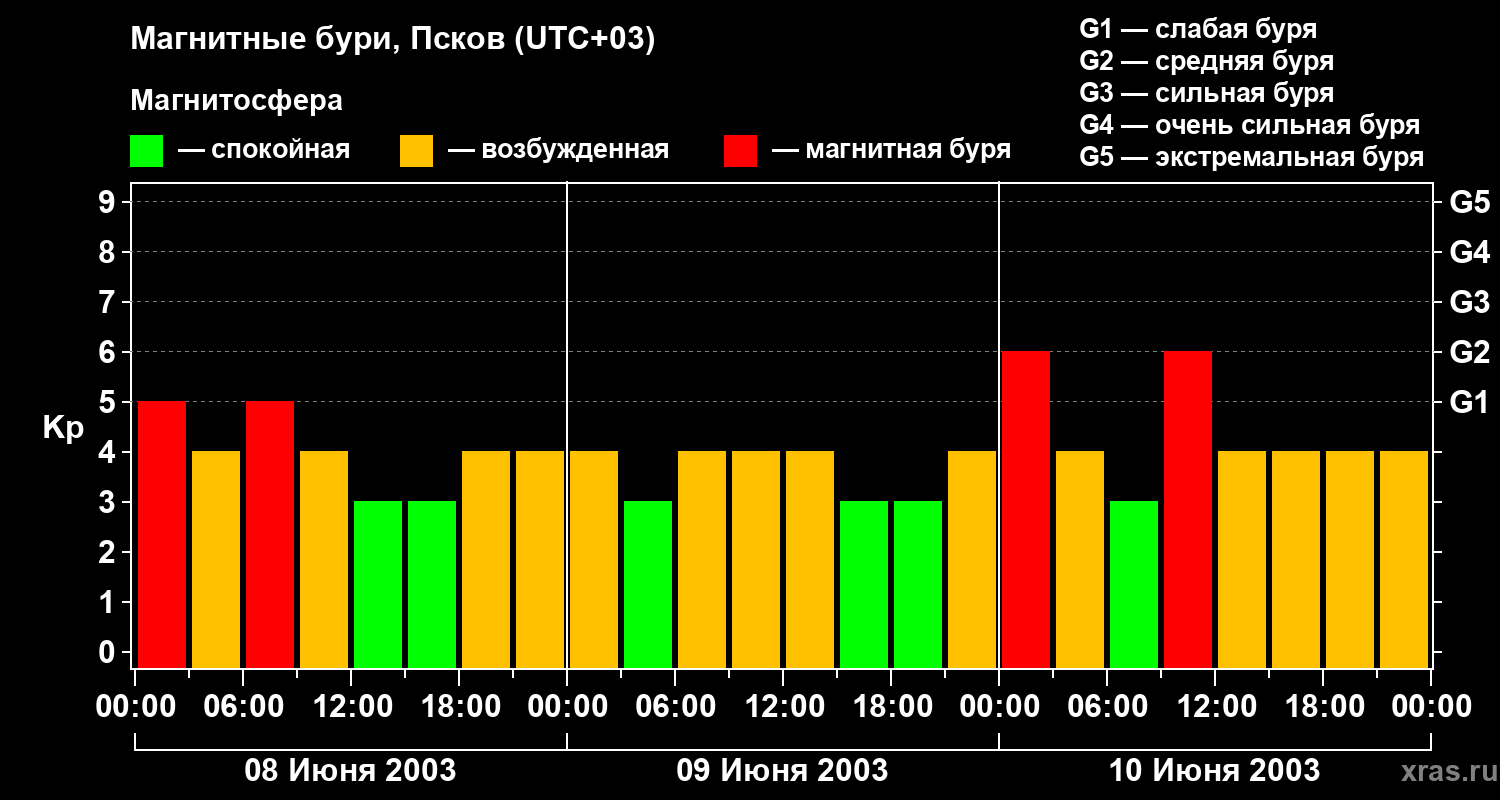Select the red 09:00–12:00 bar on 10 Июня
This screenshot has width=1500, height=800.
coord(1188,509)
